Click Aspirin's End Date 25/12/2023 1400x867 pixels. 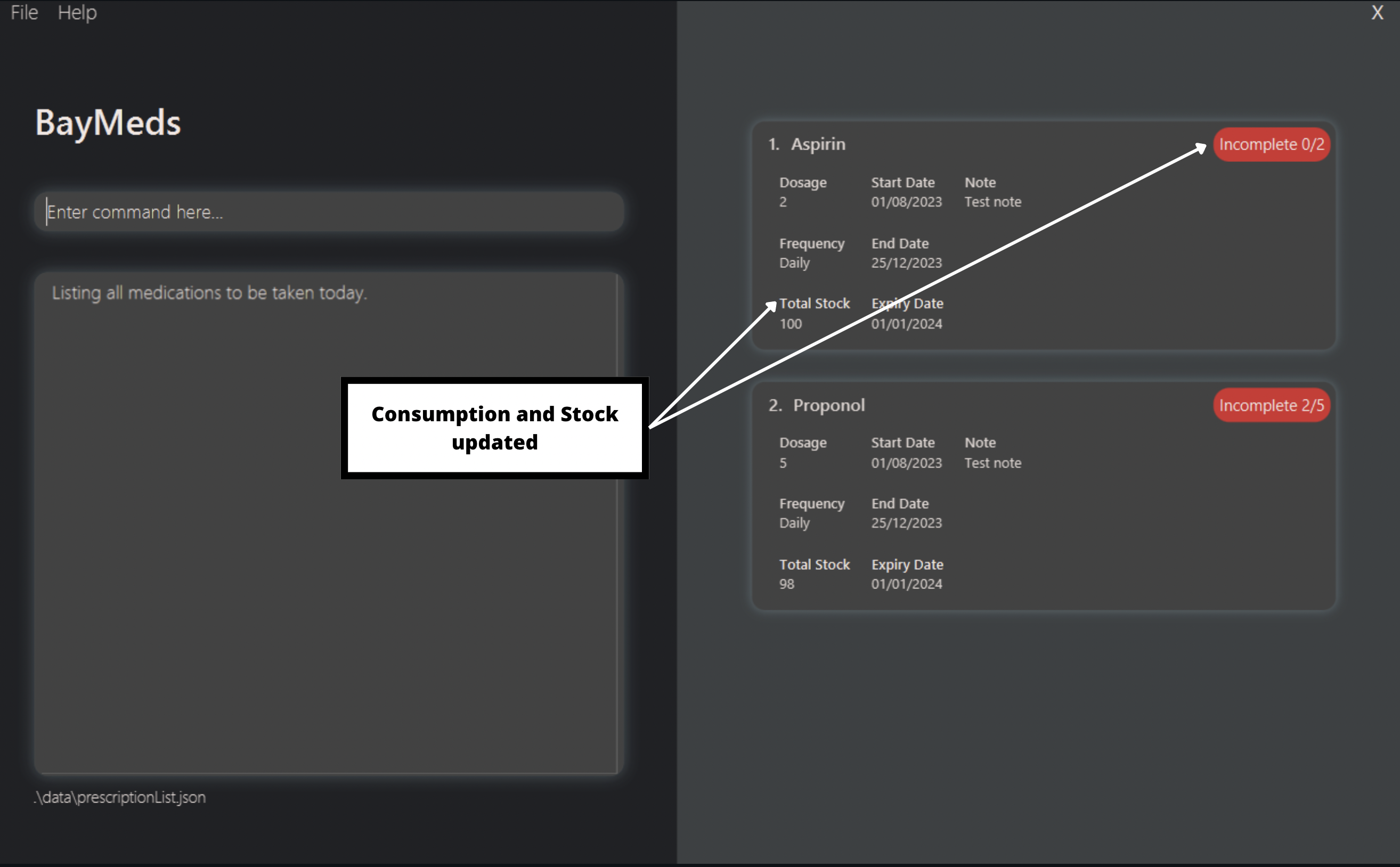click(x=906, y=263)
